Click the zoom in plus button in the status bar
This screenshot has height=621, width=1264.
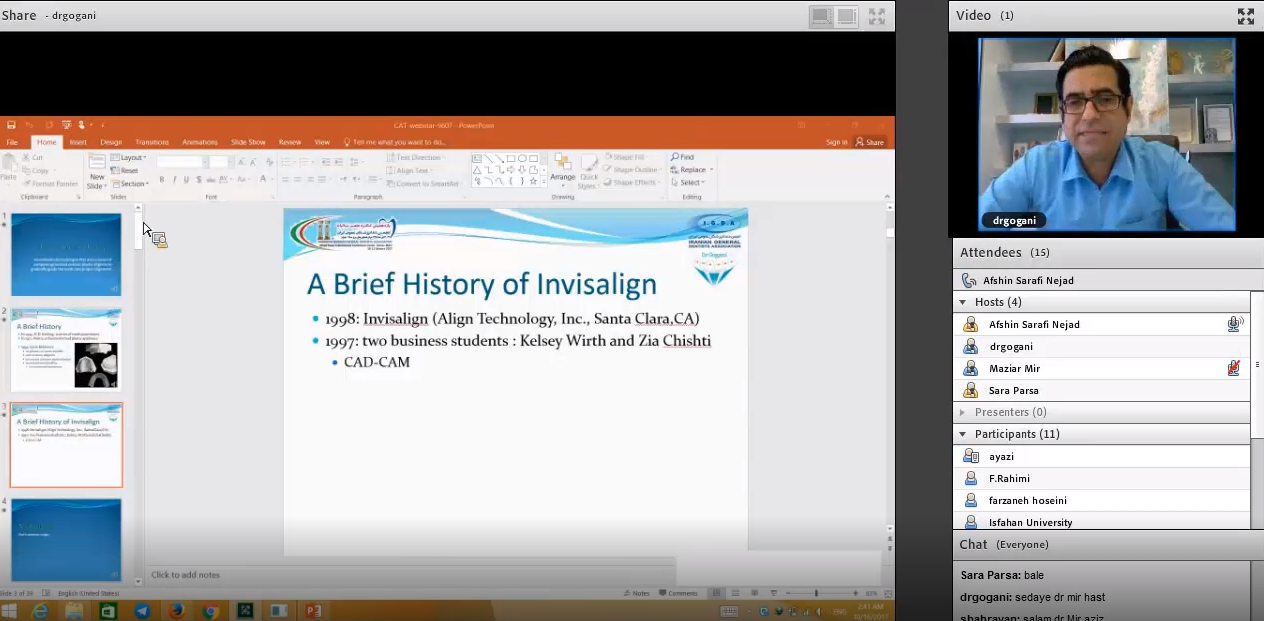pyautogui.click(x=855, y=593)
